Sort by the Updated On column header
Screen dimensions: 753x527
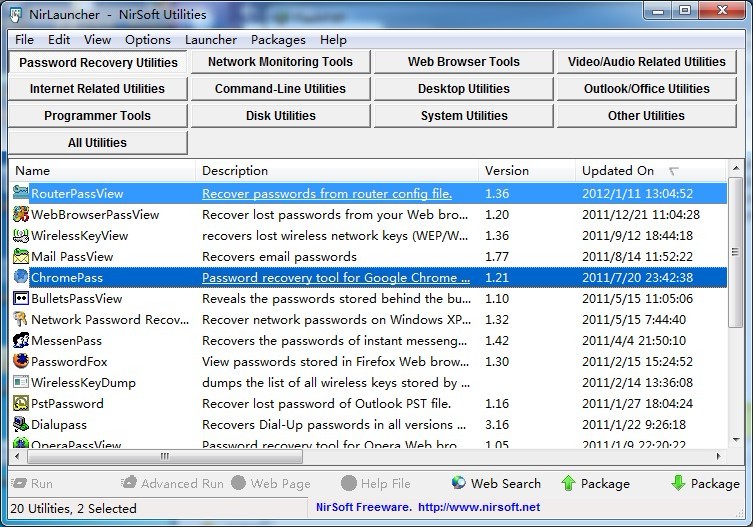[x=618, y=171]
